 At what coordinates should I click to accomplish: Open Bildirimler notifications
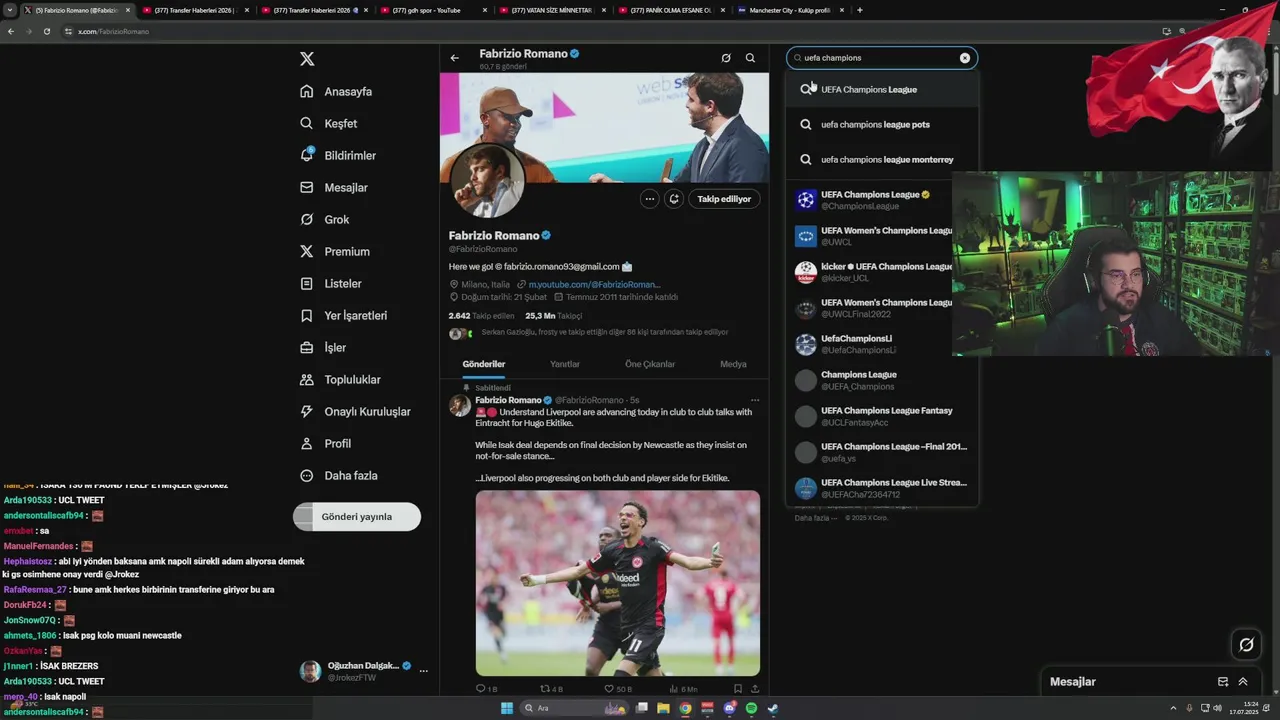point(338,155)
